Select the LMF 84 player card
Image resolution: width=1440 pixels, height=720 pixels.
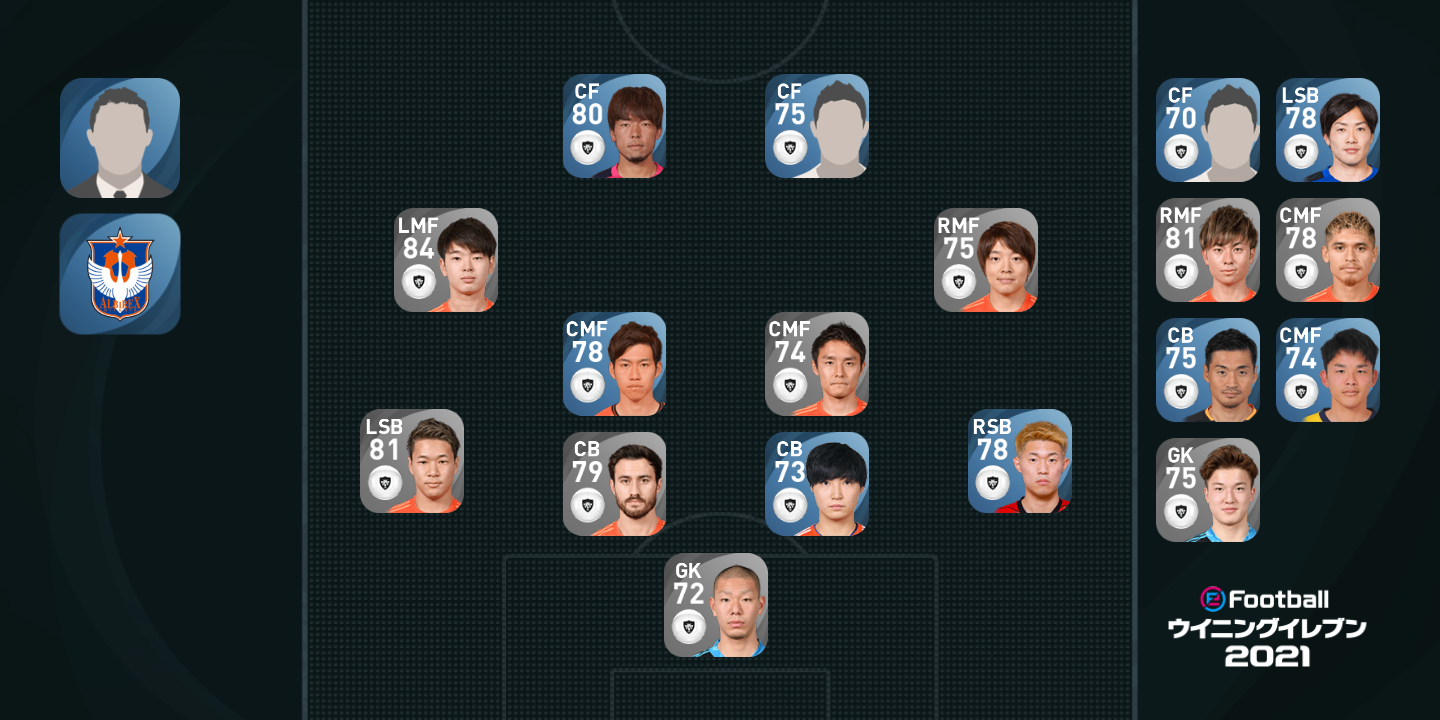tap(446, 260)
